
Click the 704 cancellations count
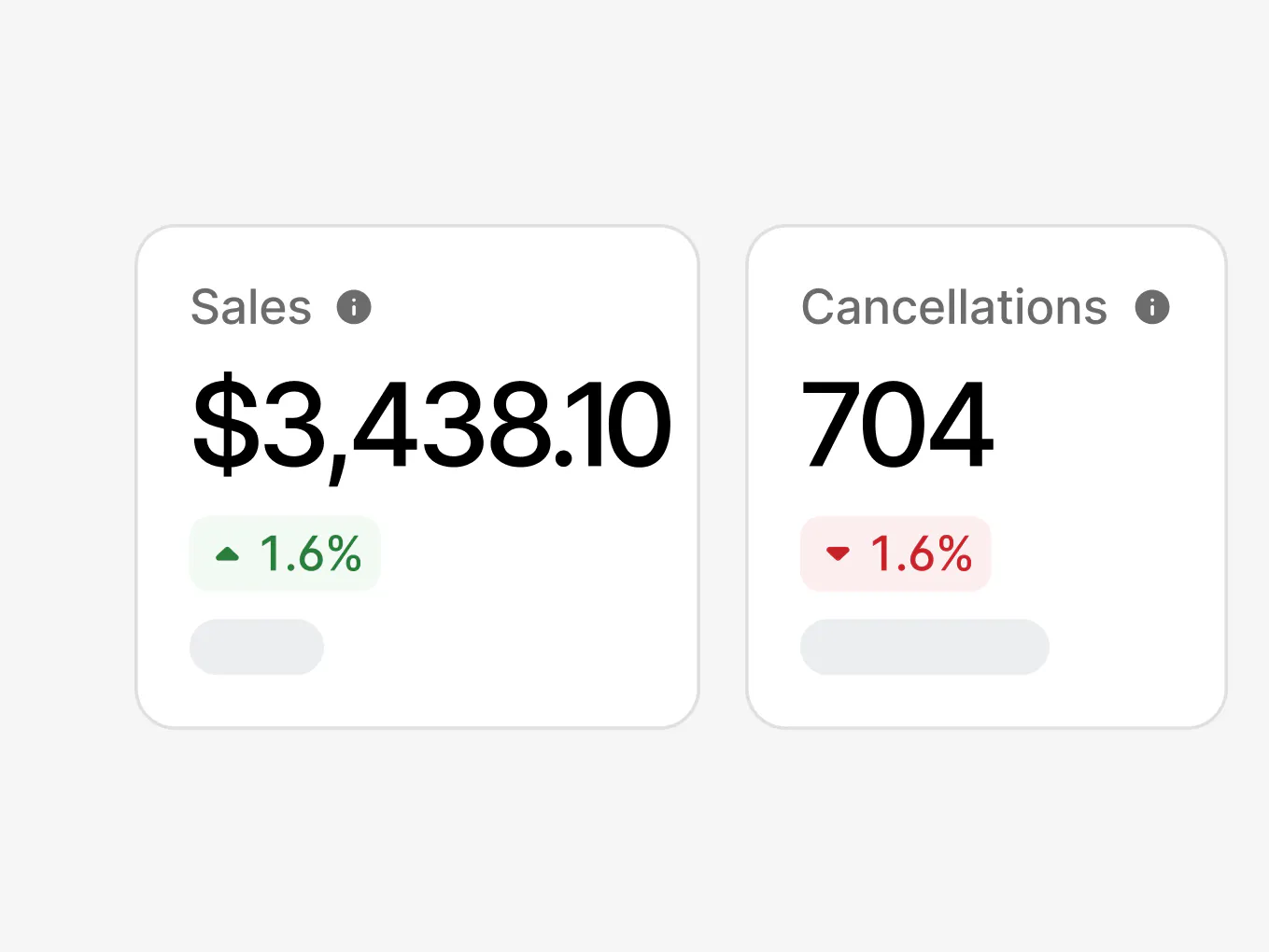pyautogui.click(x=897, y=425)
